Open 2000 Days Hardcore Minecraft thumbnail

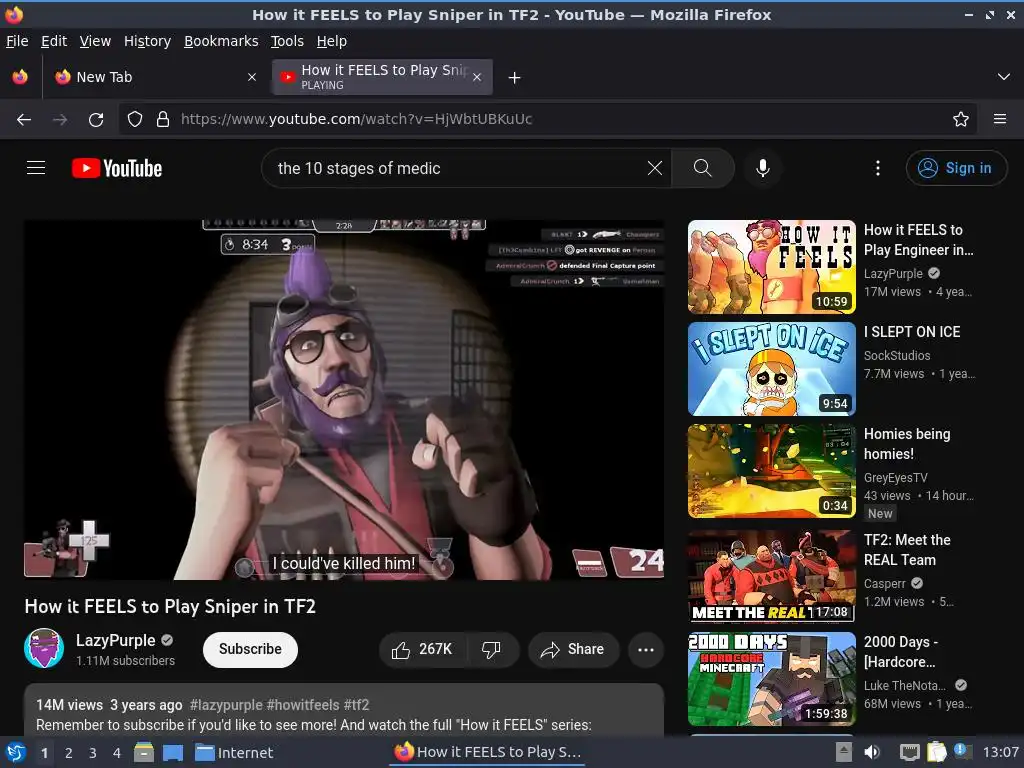coord(771,679)
